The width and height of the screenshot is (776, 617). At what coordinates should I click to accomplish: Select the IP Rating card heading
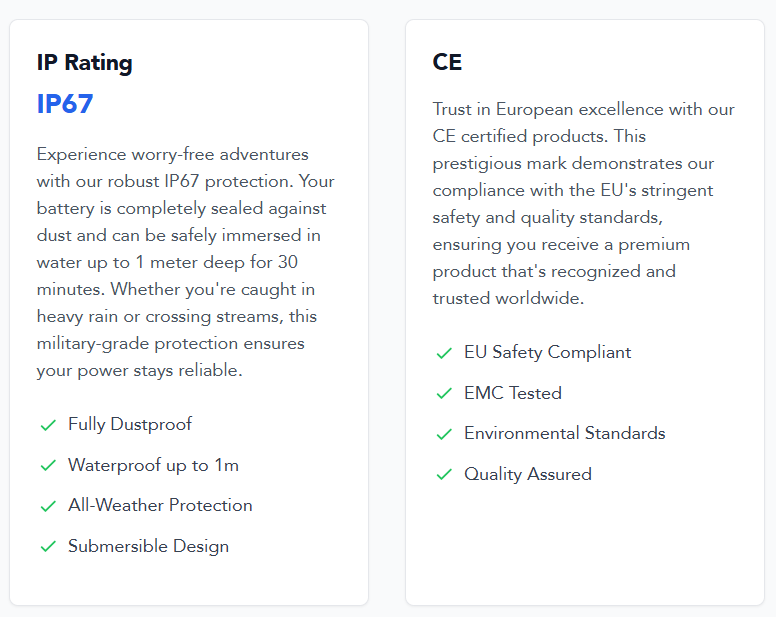(85, 63)
